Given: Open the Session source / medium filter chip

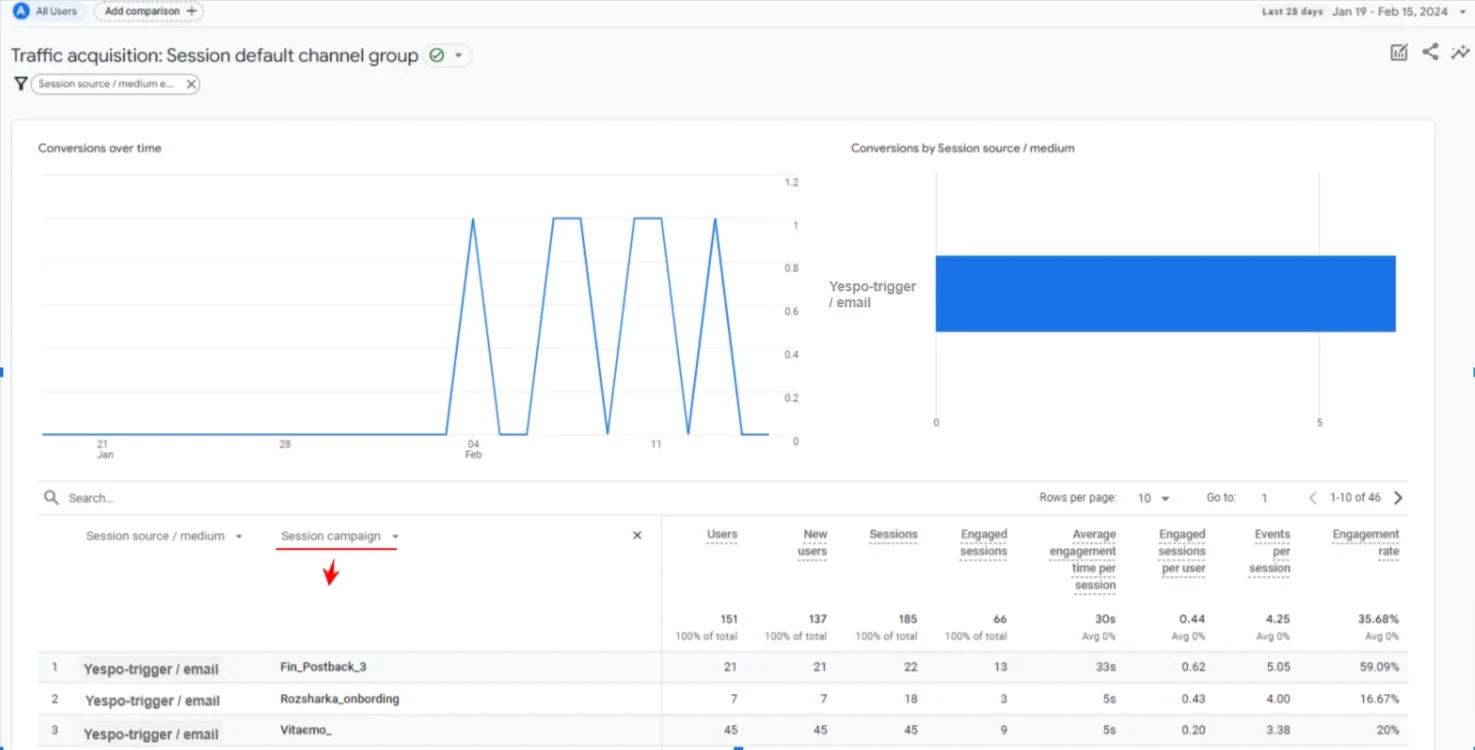Looking at the screenshot, I should pyautogui.click(x=106, y=84).
